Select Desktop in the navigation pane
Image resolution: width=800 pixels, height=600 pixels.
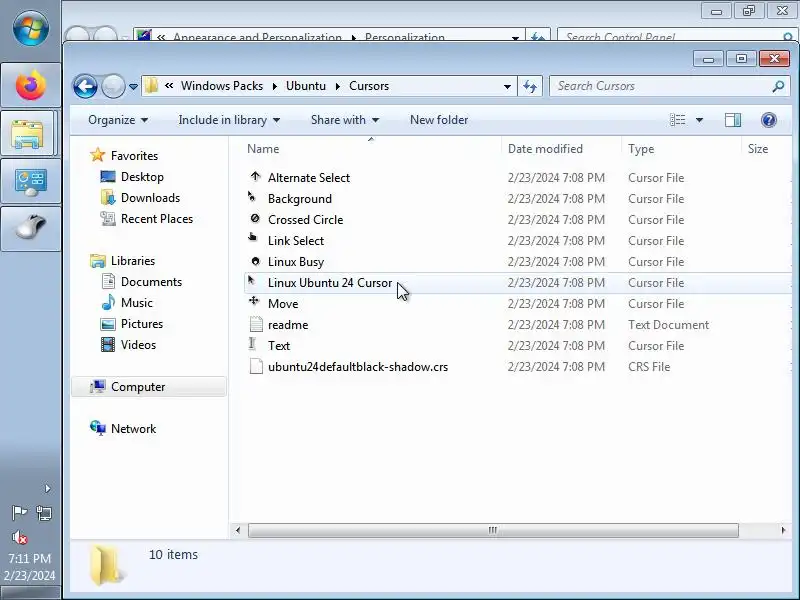click(x=142, y=177)
